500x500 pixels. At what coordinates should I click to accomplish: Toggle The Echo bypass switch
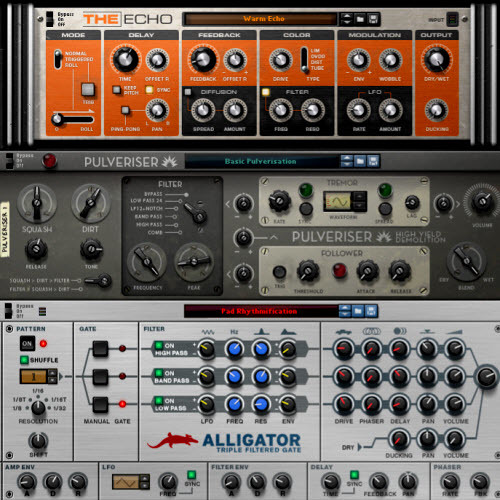coord(49,19)
